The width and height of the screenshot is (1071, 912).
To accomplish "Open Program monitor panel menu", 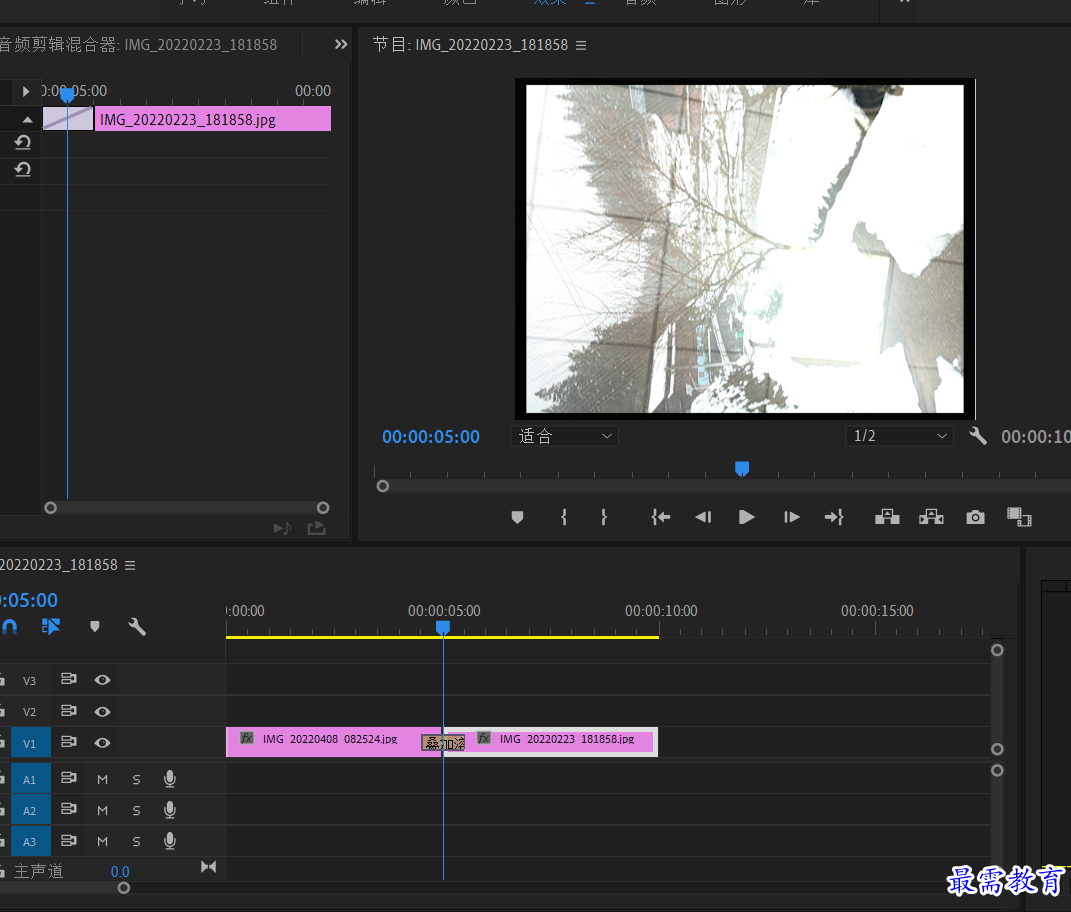I will coord(581,45).
